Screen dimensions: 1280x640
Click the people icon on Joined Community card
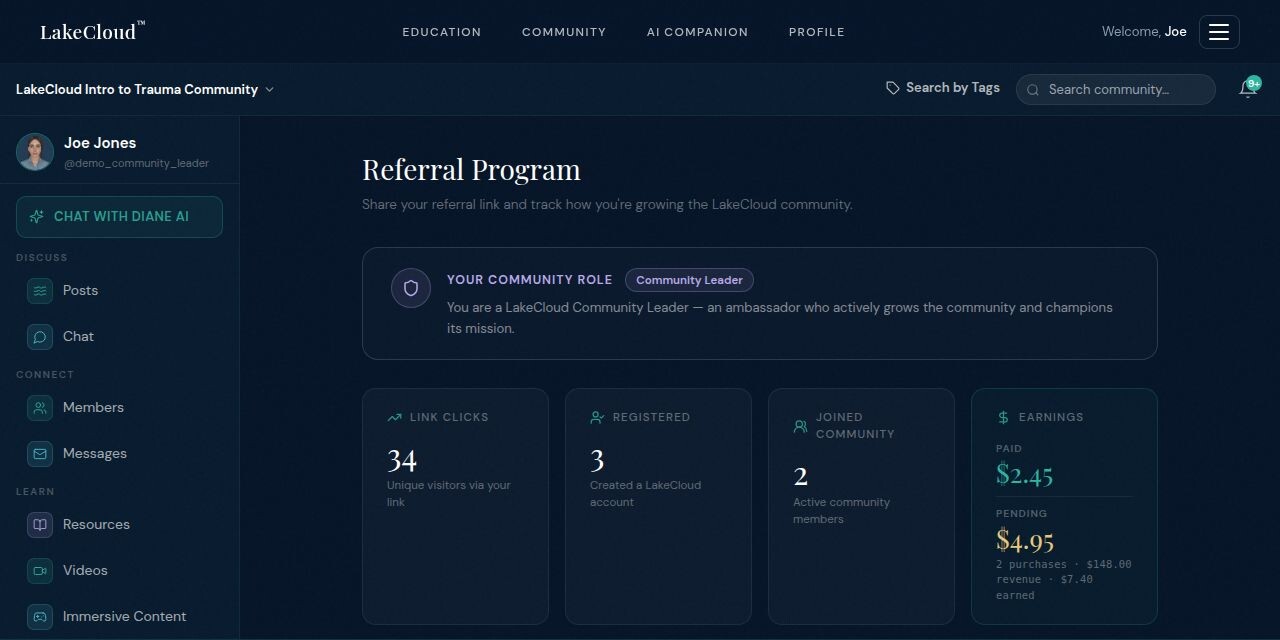pyautogui.click(x=800, y=426)
